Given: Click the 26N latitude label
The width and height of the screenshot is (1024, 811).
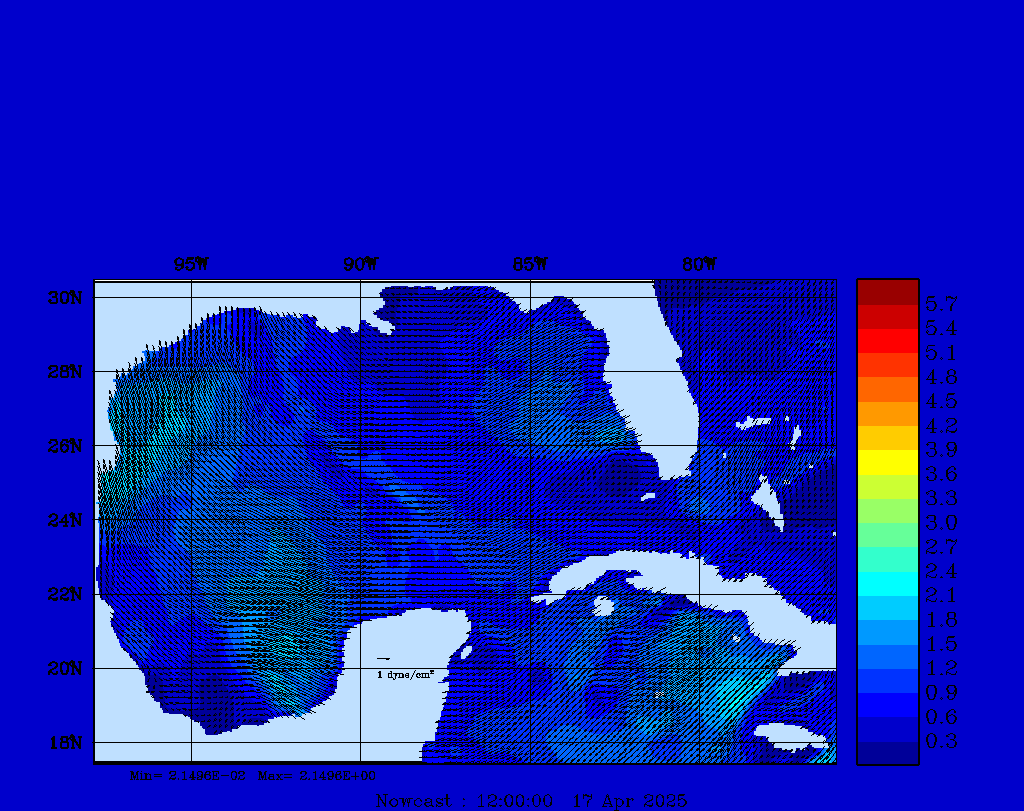Looking at the screenshot, I should [67, 446].
